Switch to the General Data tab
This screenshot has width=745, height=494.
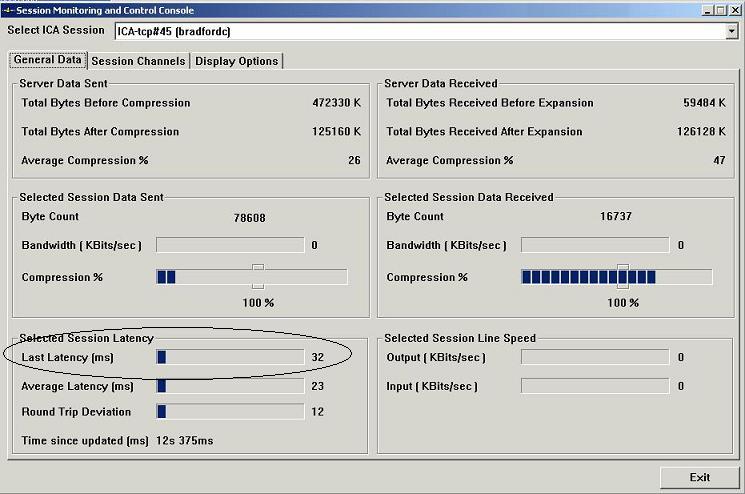click(x=47, y=60)
